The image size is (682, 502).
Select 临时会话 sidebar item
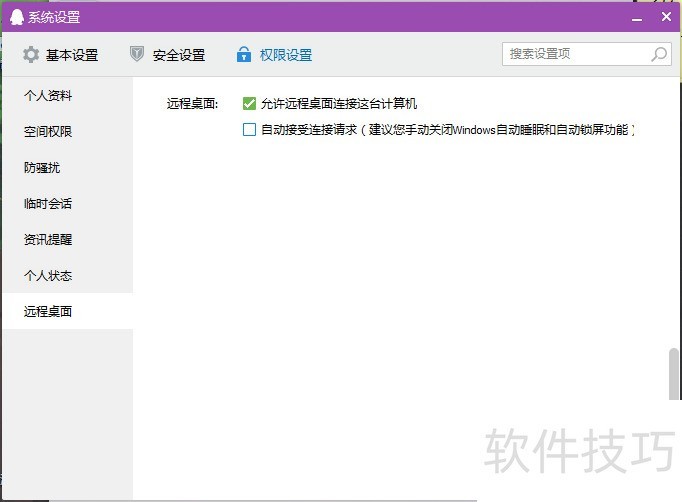click(x=48, y=204)
